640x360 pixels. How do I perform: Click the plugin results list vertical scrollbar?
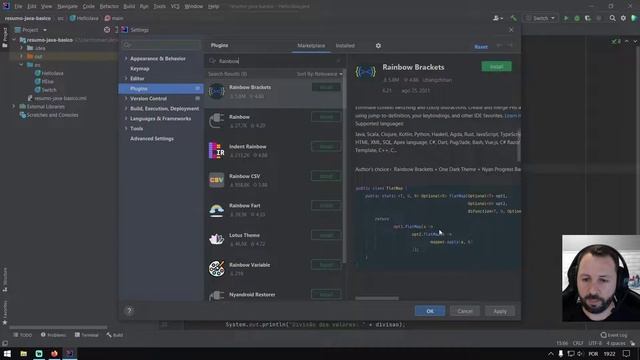click(344, 165)
